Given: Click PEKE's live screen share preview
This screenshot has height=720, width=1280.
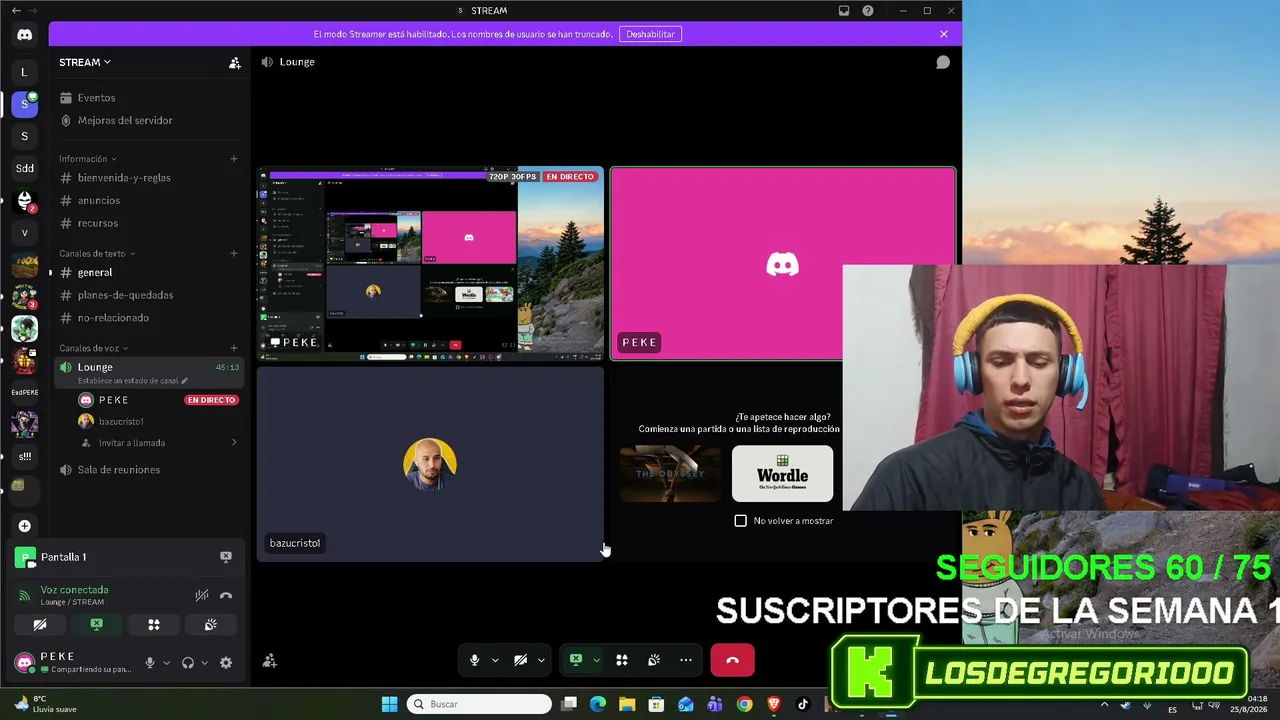Looking at the screenshot, I should tap(431, 263).
